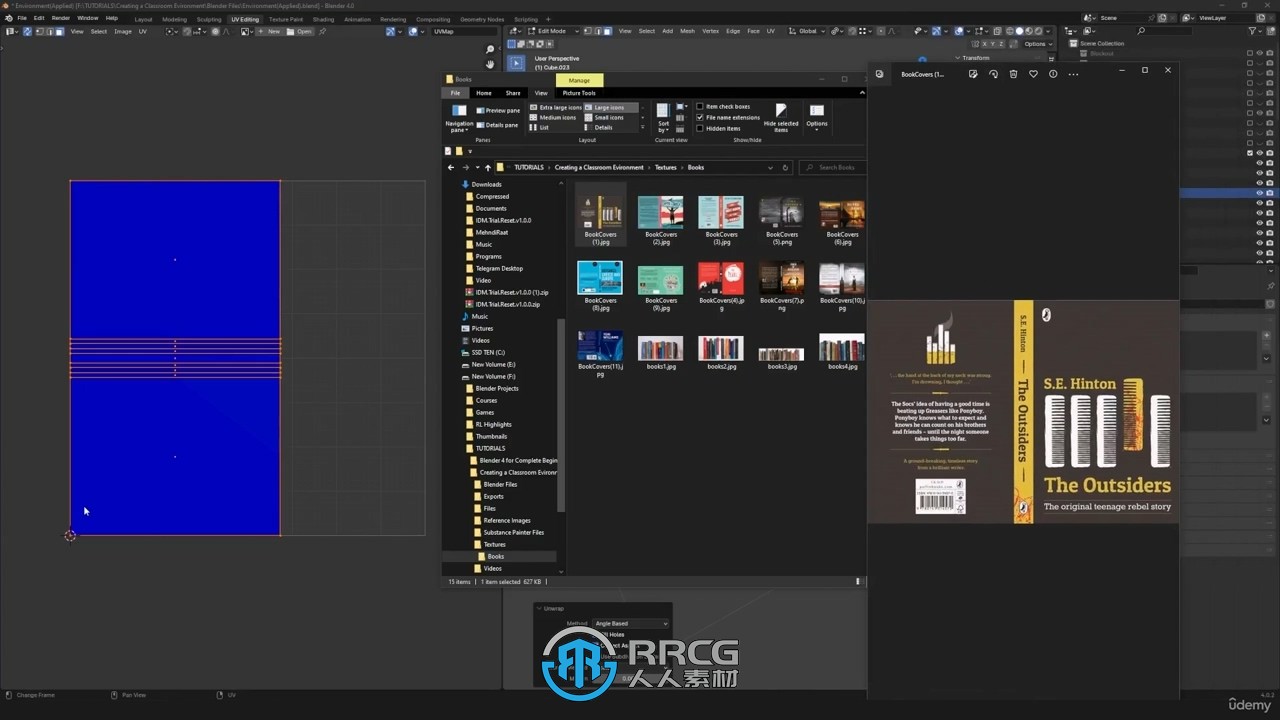
Task: Open the Explorer Share ribbon tab
Action: (x=513, y=93)
